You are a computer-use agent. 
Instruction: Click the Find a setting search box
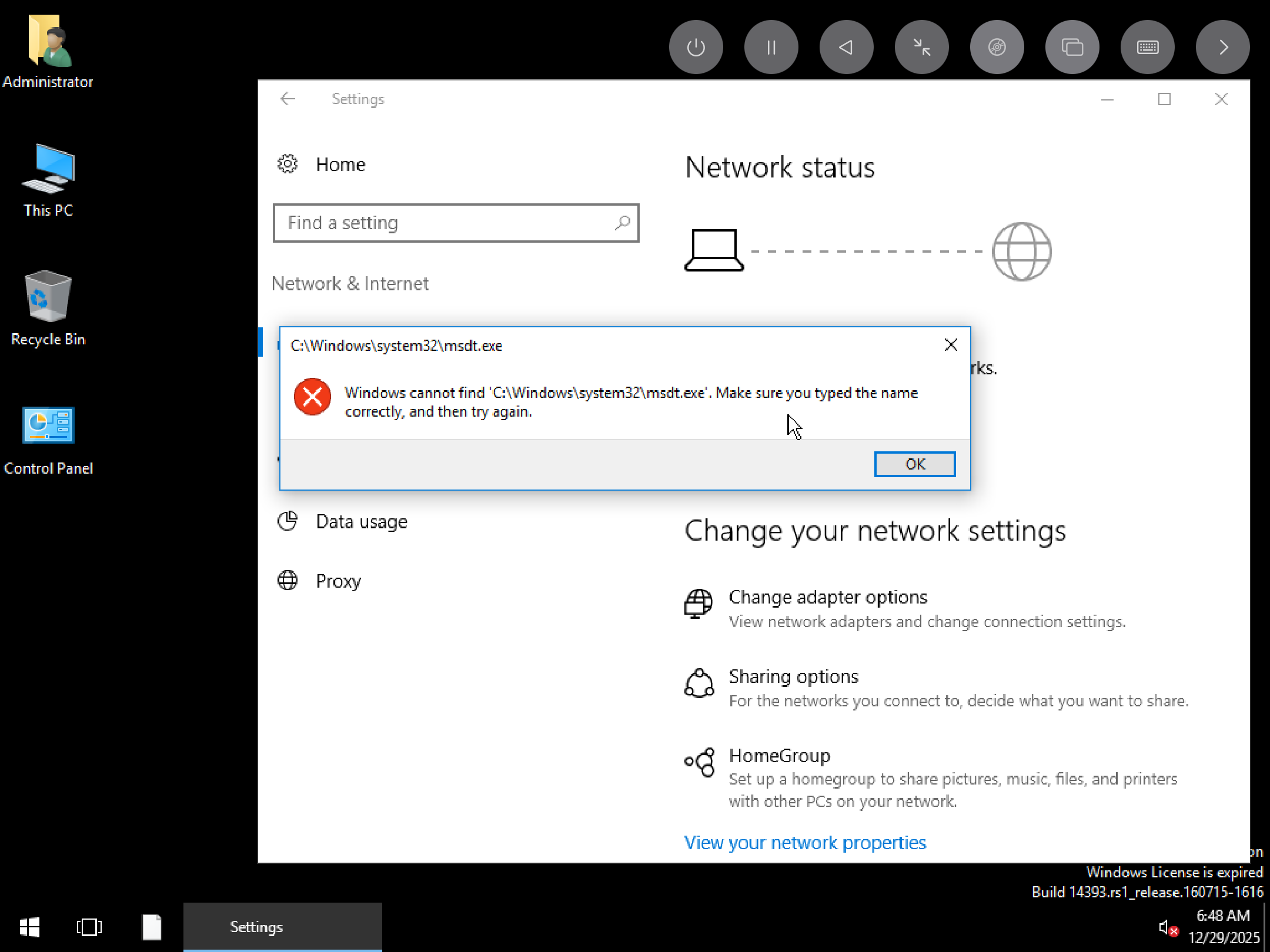[447, 223]
